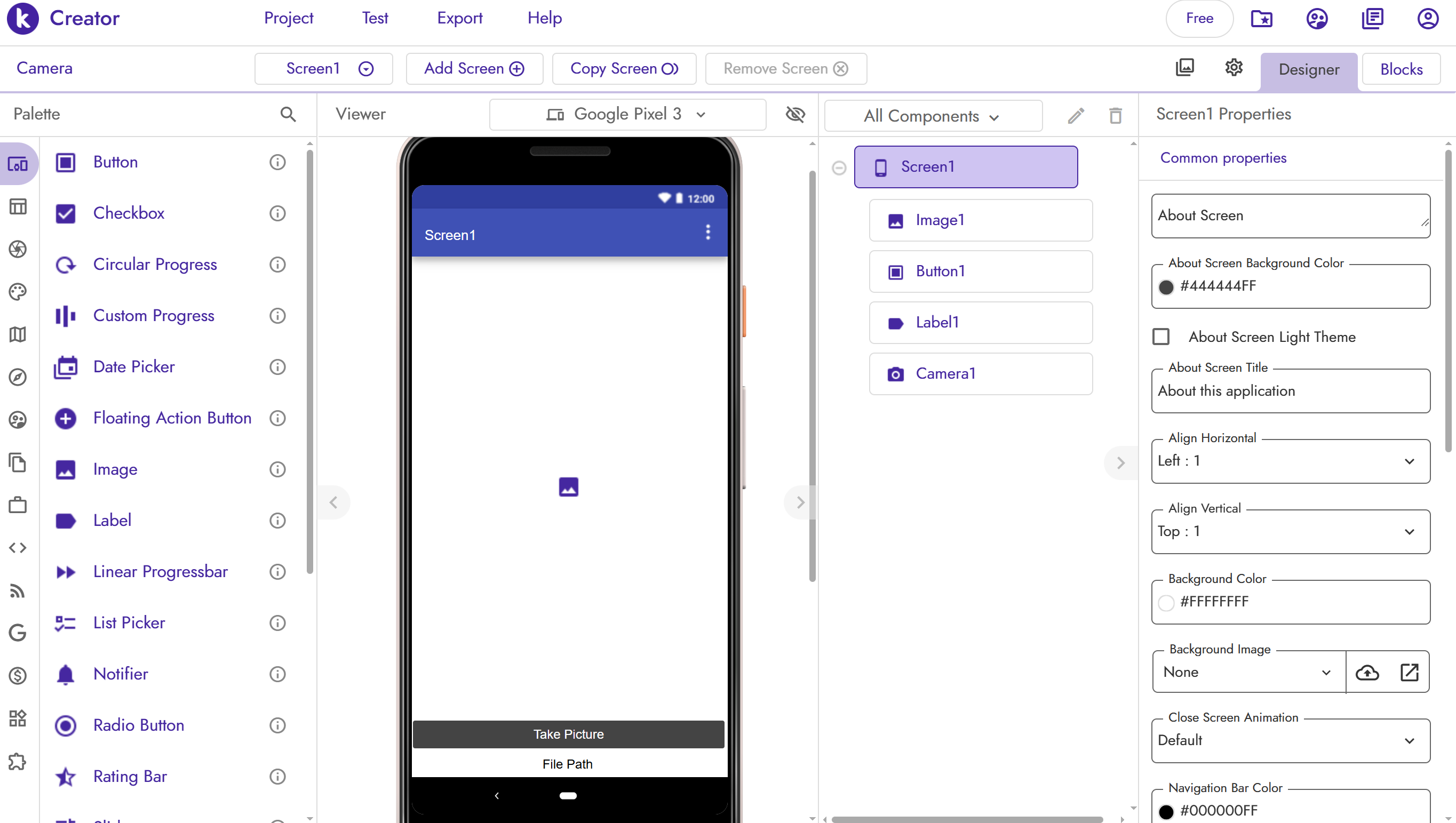This screenshot has height=823, width=1456.
Task: Click the Maps category icon in sidebar
Action: 18,334
